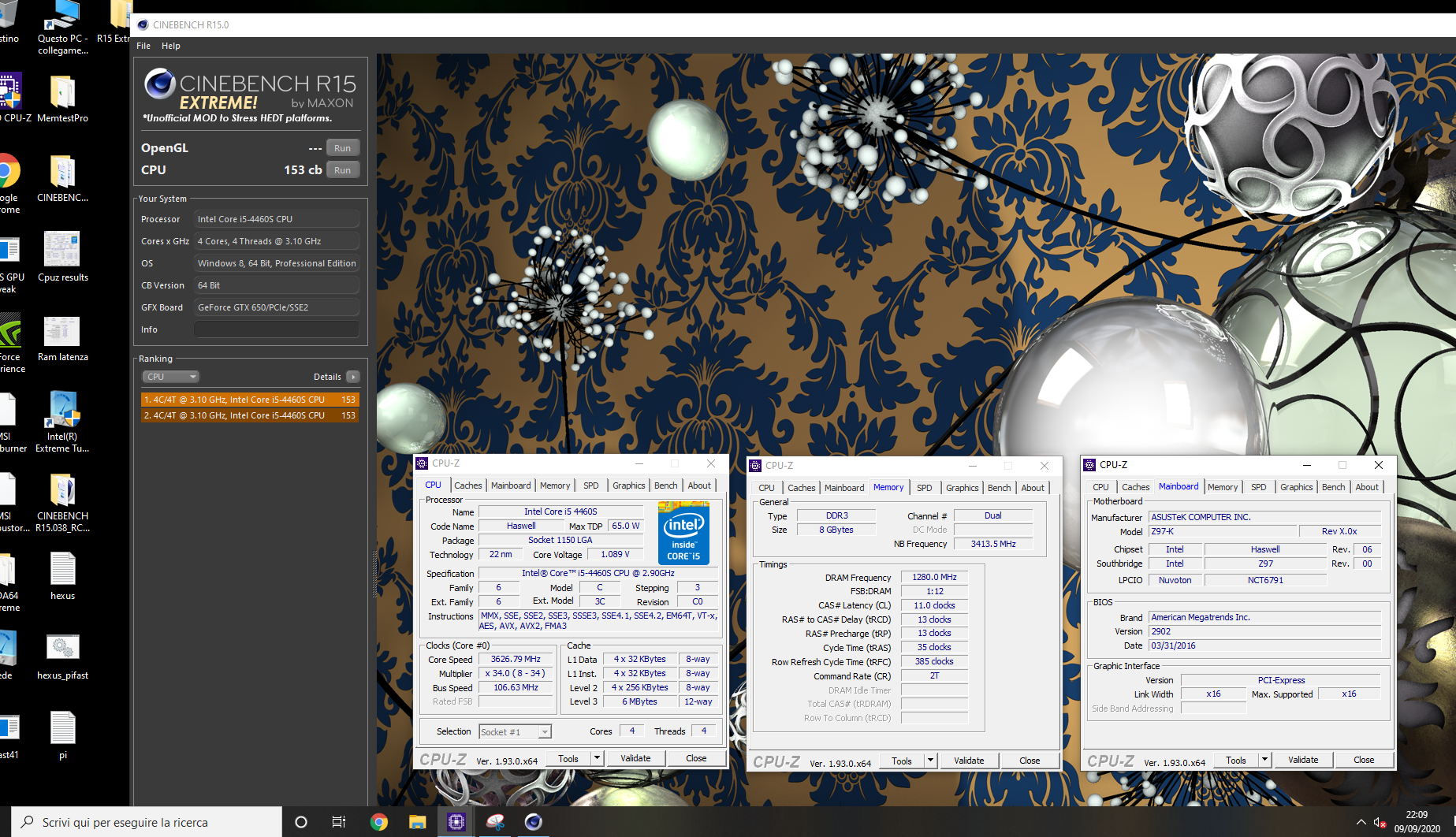
Task: Click the Intel Core i5 logo
Action: pyautogui.click(x=683, y=534)
